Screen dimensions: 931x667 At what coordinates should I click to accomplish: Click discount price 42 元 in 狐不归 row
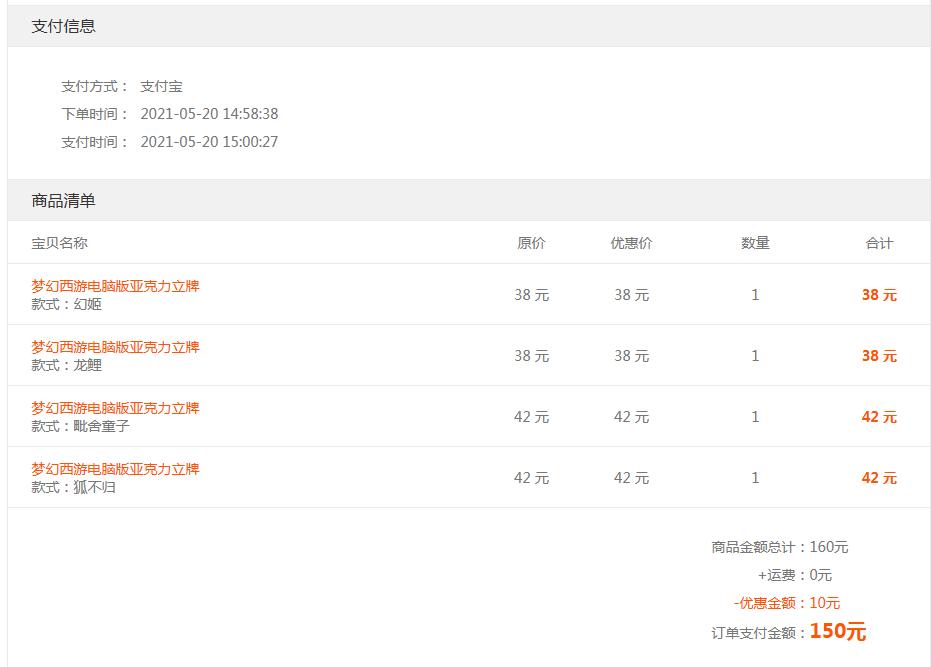pos(631,478)
